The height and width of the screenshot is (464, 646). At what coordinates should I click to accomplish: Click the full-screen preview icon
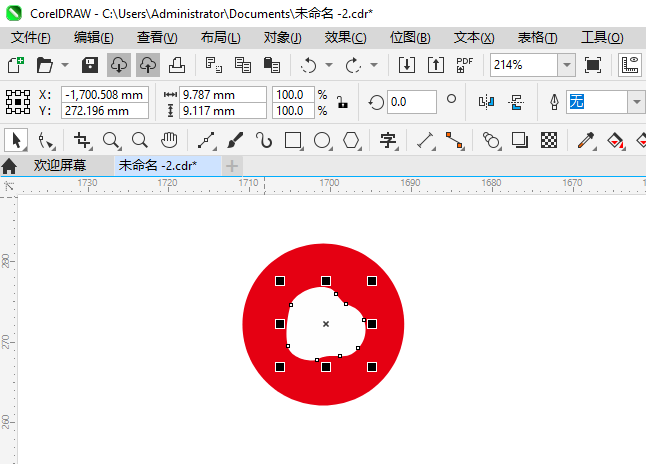tap(592, 65)
